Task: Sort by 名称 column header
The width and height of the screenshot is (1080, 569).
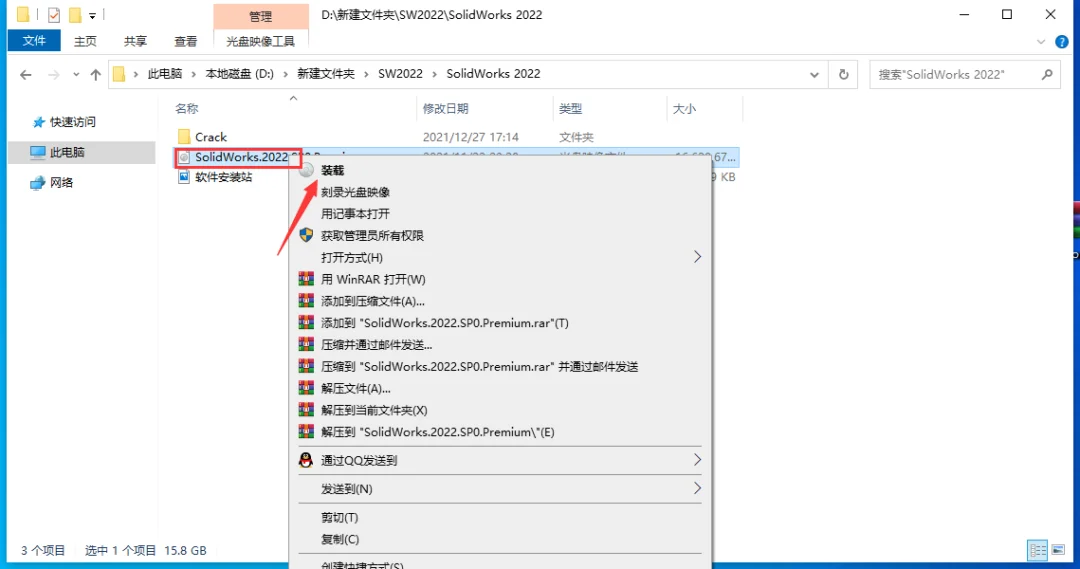Action: pyautogui.click(x=187, y=109)
